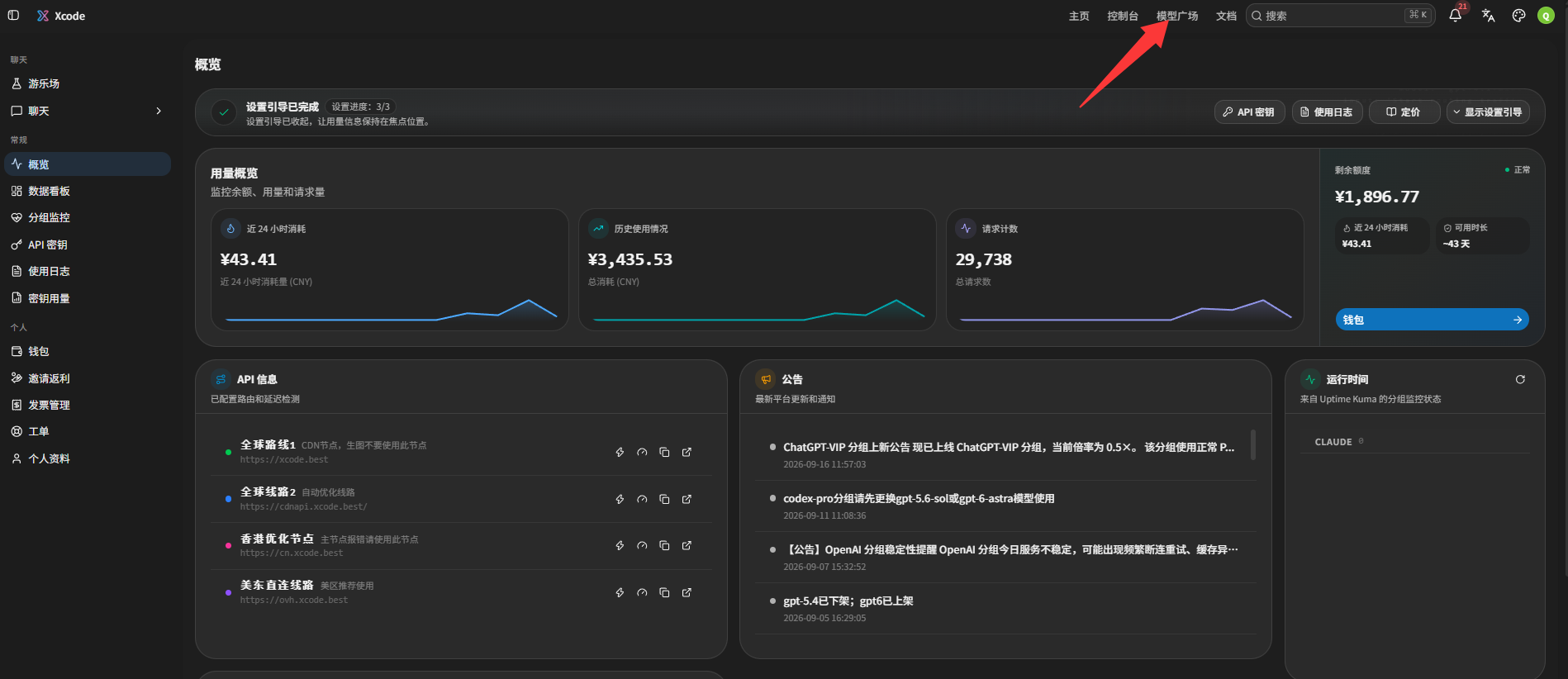Copy the 美东直连线路 URL
Image resolution: width=1568 pixels, height=679 pixels.
664,592
